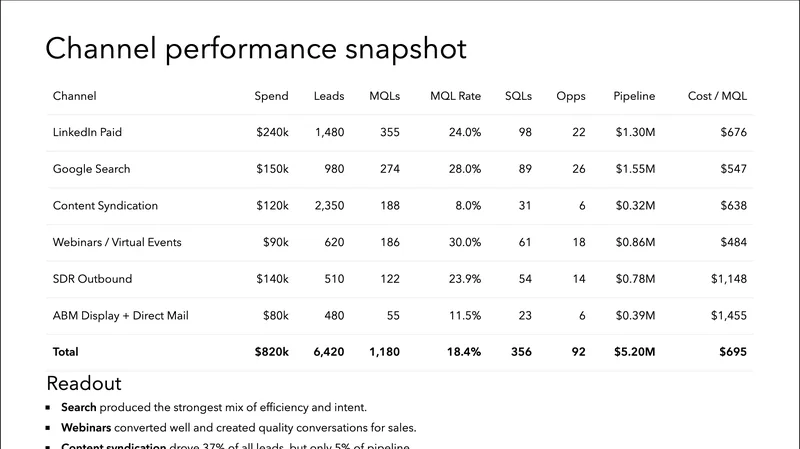Select the 'Channel' column header

(75, 97)
